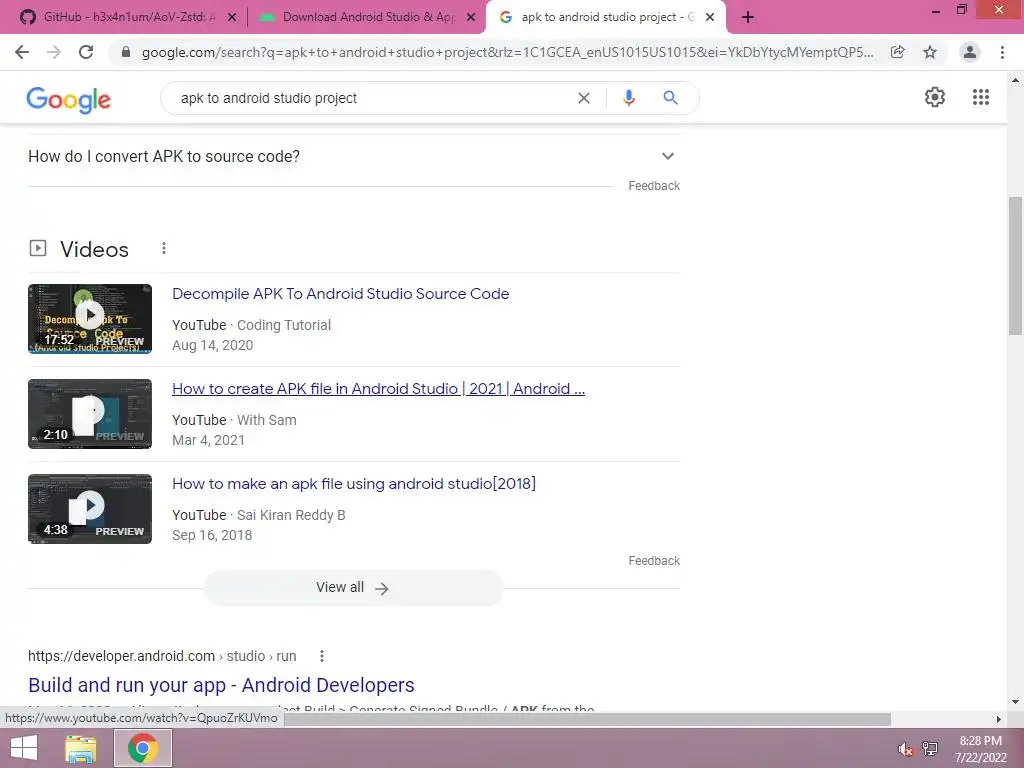
Task: Open Chrome three-dot menu
Action: (x=1002, y=52)
